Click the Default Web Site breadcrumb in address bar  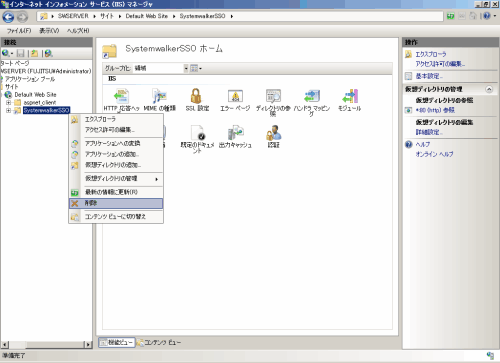(147, 16)
